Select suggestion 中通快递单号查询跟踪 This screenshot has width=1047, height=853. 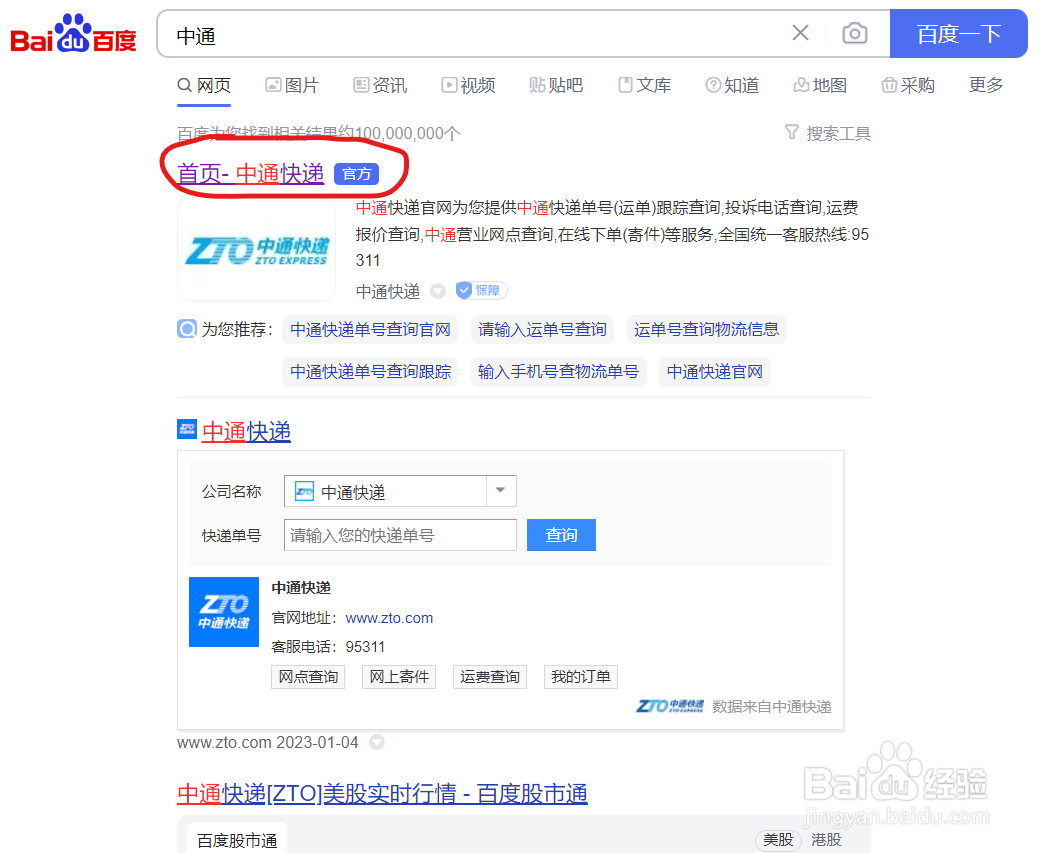(371, 372)
